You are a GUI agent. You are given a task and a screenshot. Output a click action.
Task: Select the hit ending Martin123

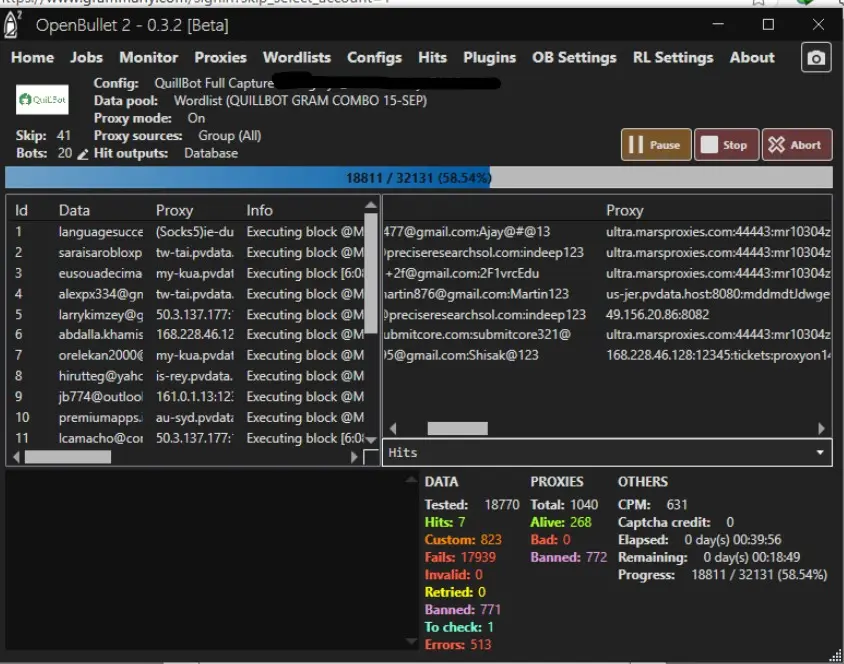(607, 294)
